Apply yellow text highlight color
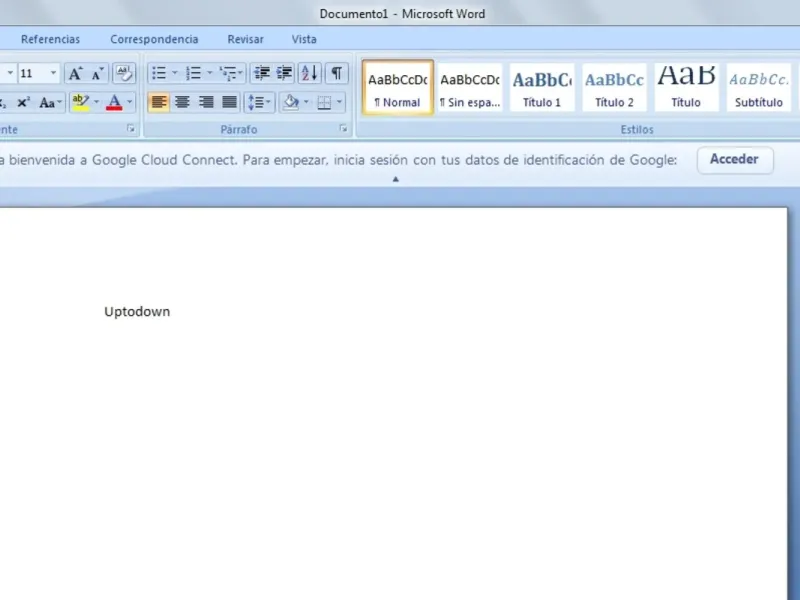This screenshot has width=800, height=600. click(81, 103)
